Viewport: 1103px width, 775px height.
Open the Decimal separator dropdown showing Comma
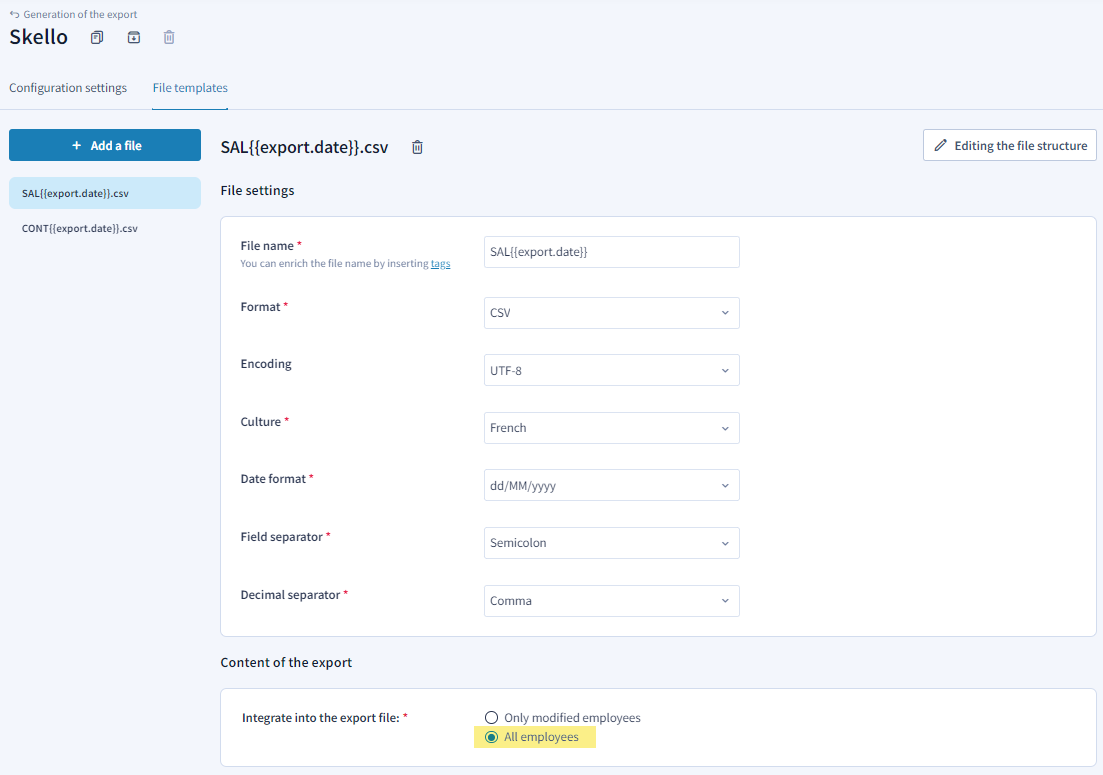coord(611,601)
